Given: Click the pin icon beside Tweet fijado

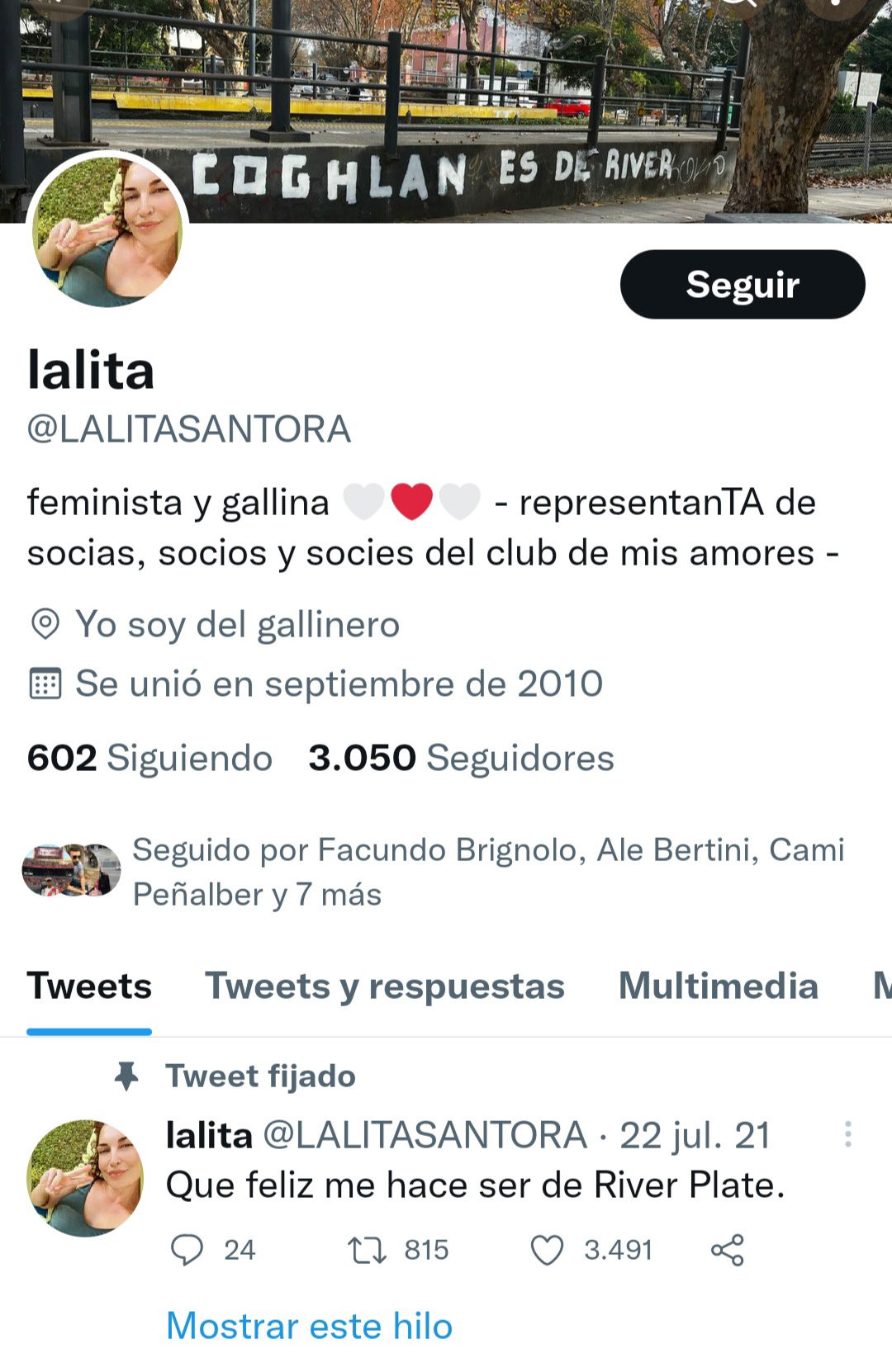Looking at the screenshot, I should [126, 1076].
